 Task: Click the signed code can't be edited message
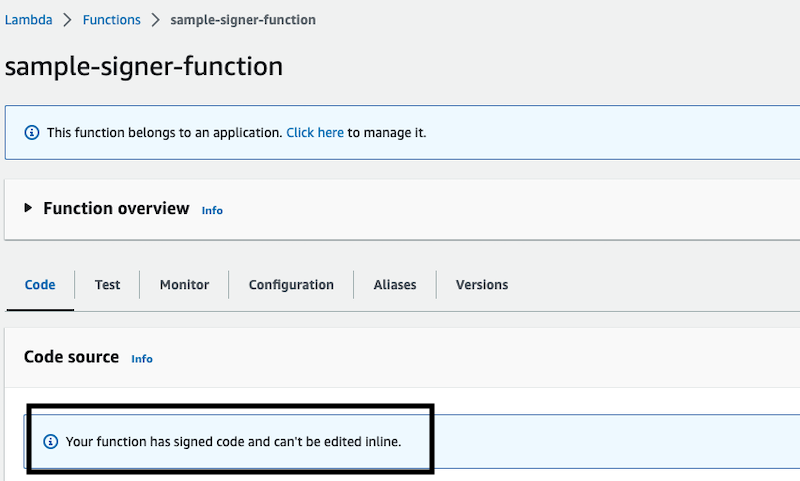tap(233, 441)
